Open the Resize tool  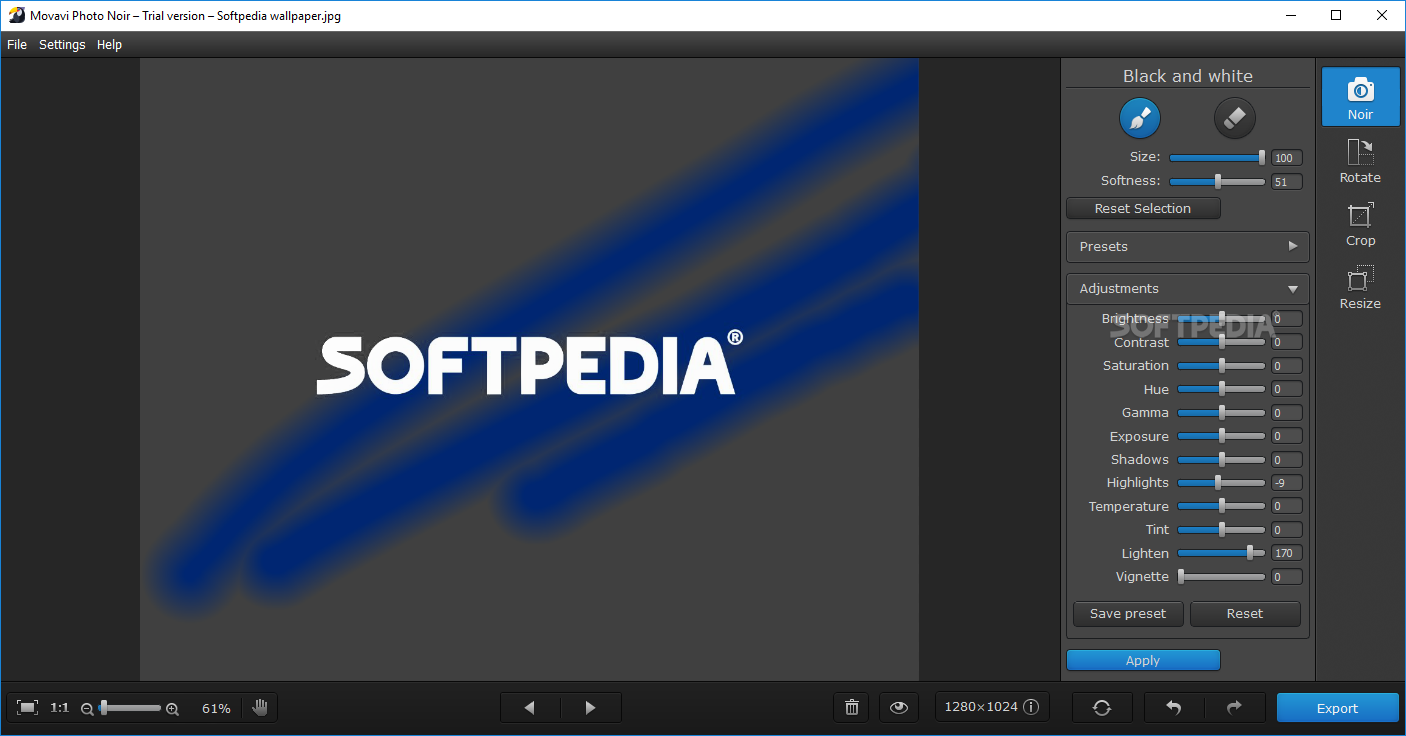1360,286
